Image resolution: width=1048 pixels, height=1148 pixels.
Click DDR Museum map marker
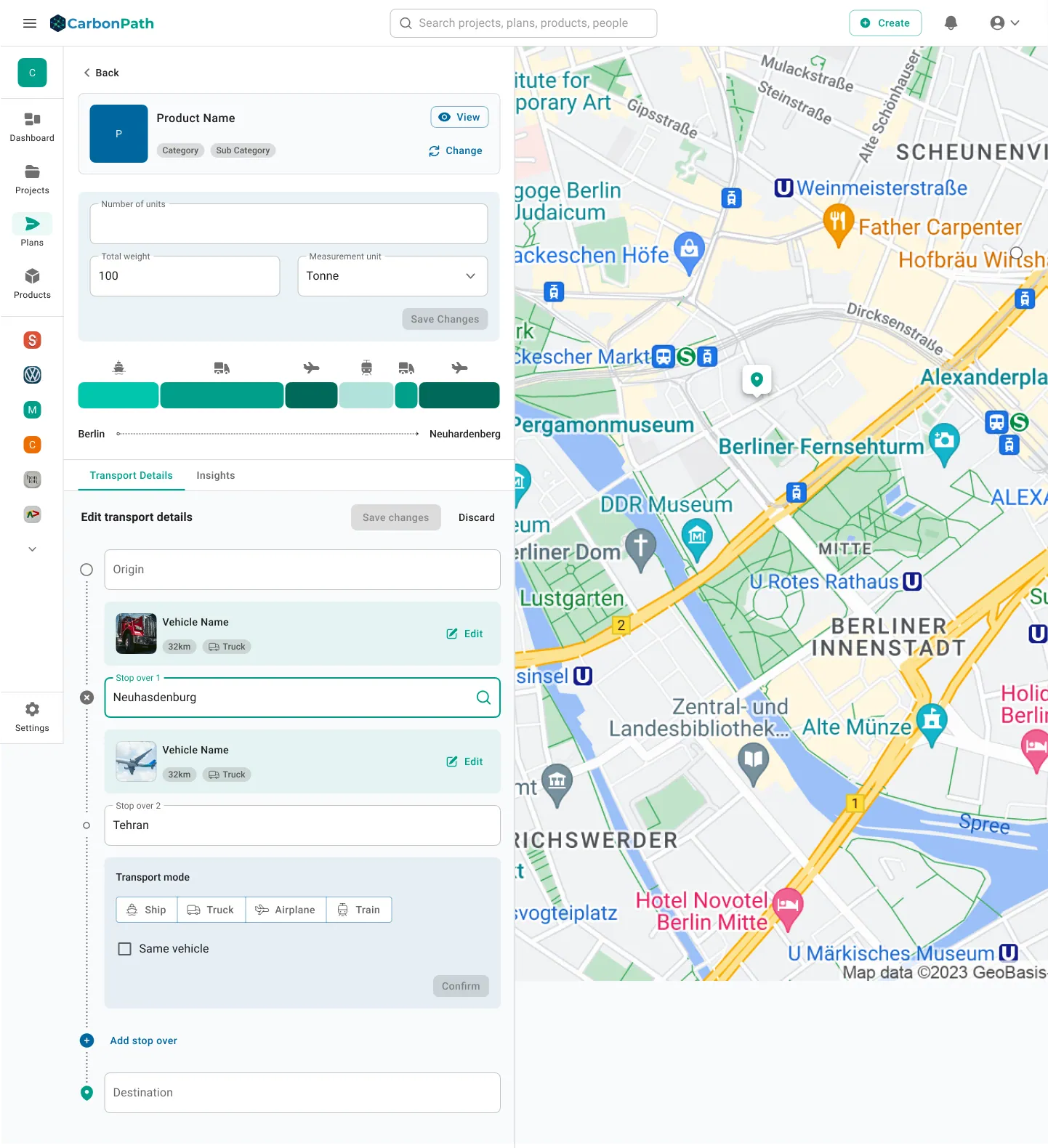pos(697,541)
